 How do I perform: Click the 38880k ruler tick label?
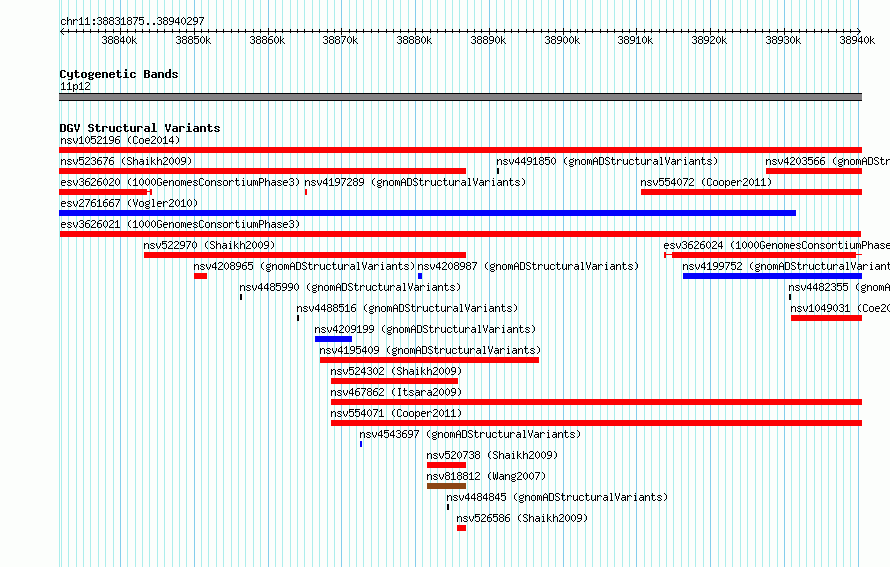point(414,40)
